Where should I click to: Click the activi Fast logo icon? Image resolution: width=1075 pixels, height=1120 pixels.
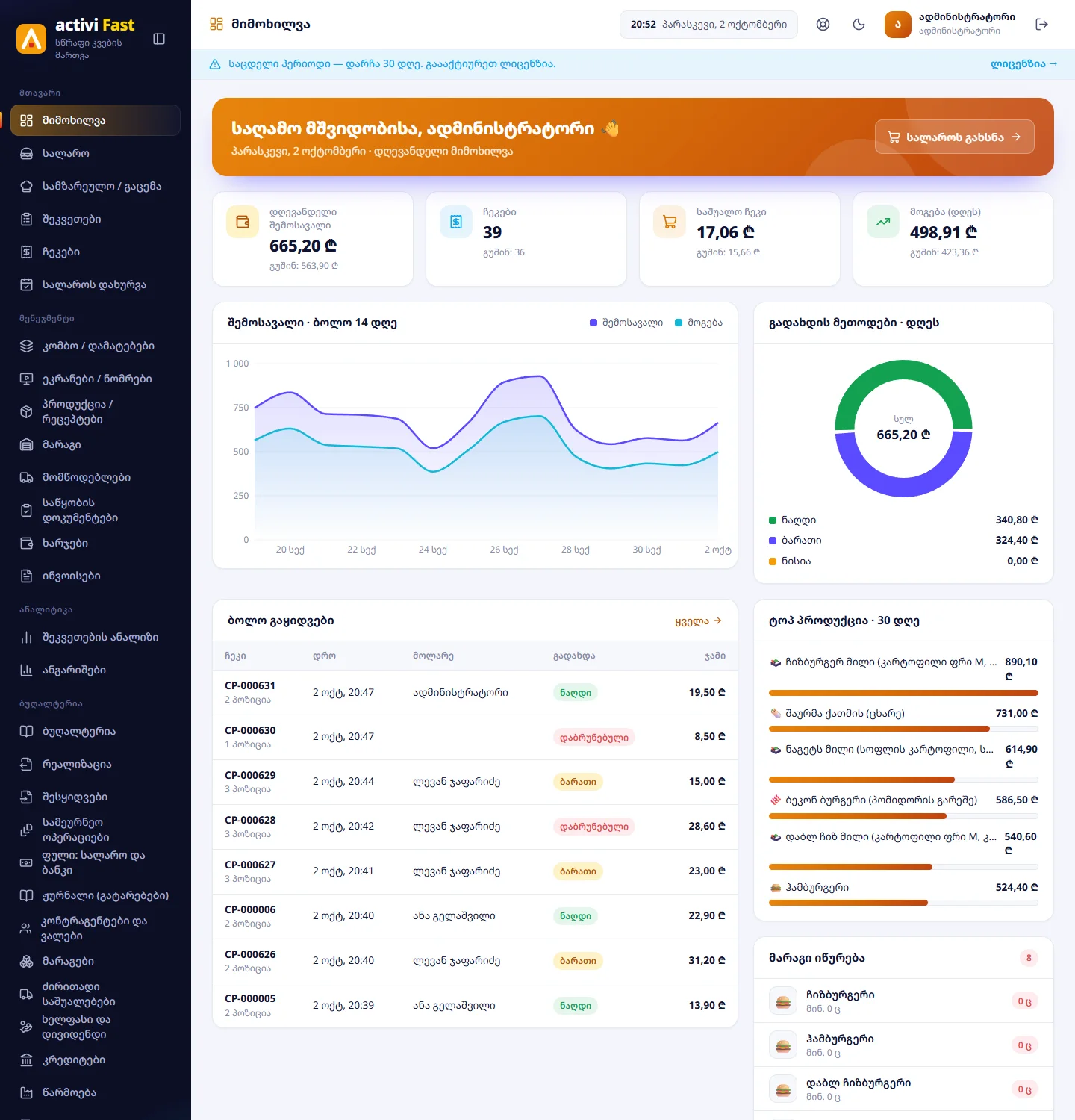click(x=31, y=39)
